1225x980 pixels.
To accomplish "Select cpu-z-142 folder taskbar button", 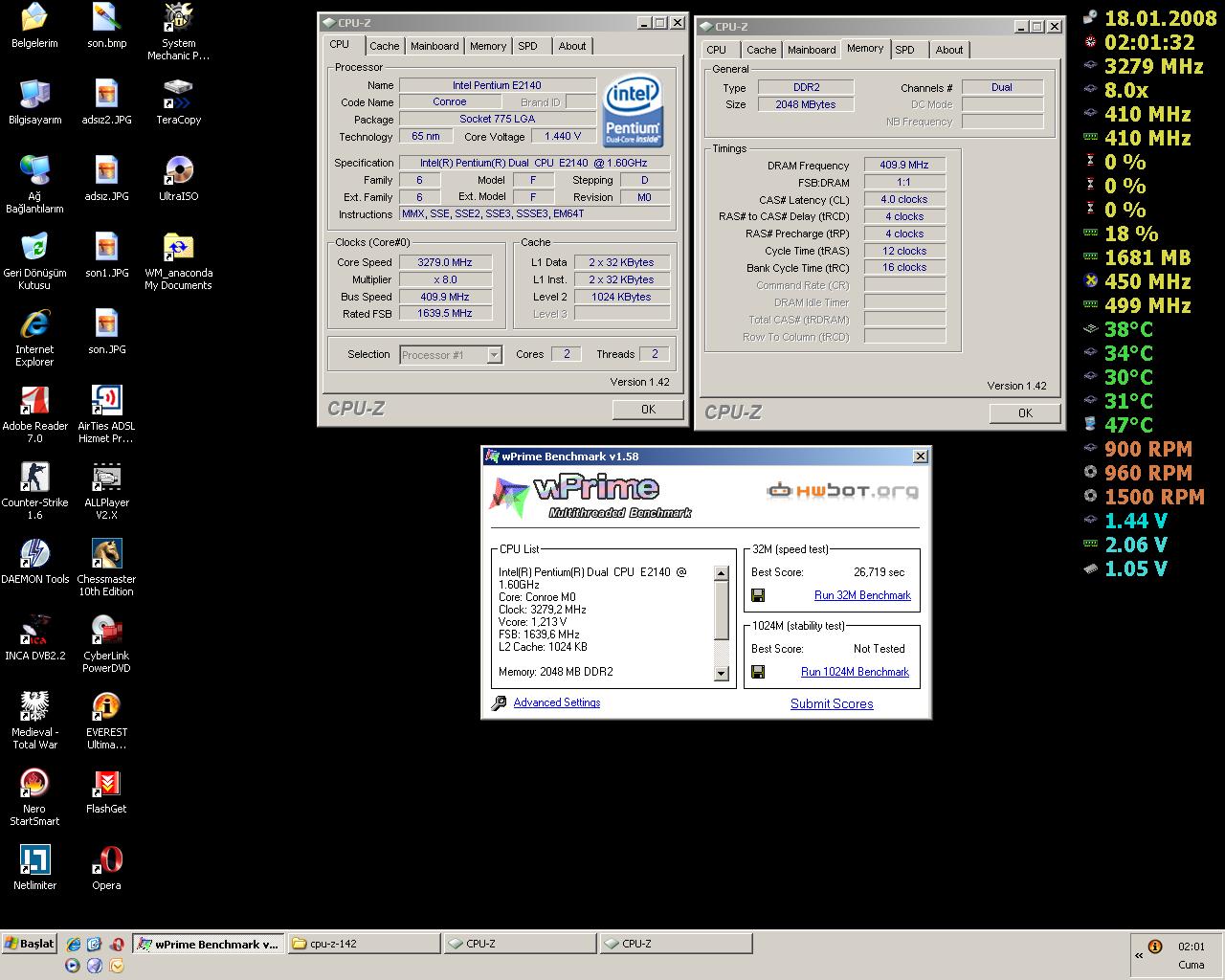I will pyautogui.click(x=365, y=944).
